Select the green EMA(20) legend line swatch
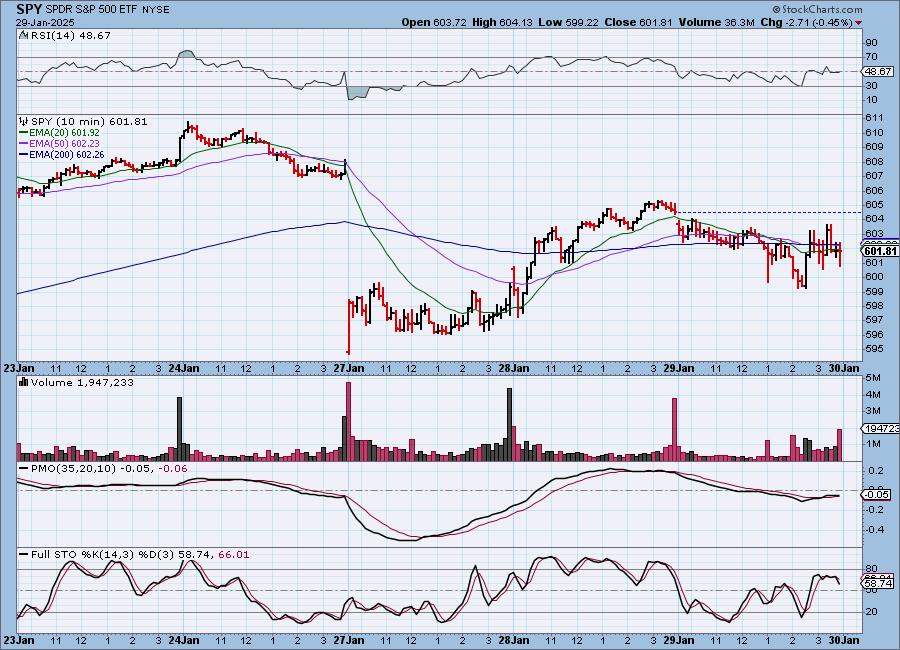This screenshot has width=900, height=650. [24, 133]
